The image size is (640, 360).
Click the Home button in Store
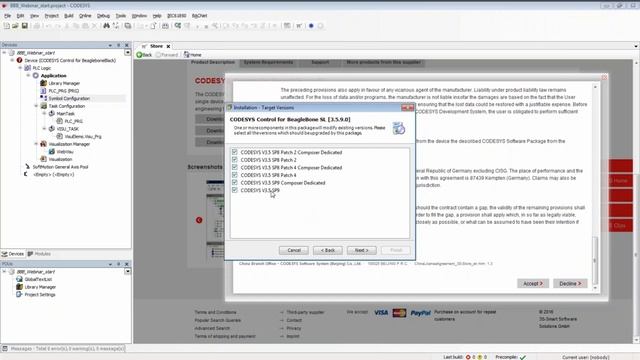tap(193, 55)
